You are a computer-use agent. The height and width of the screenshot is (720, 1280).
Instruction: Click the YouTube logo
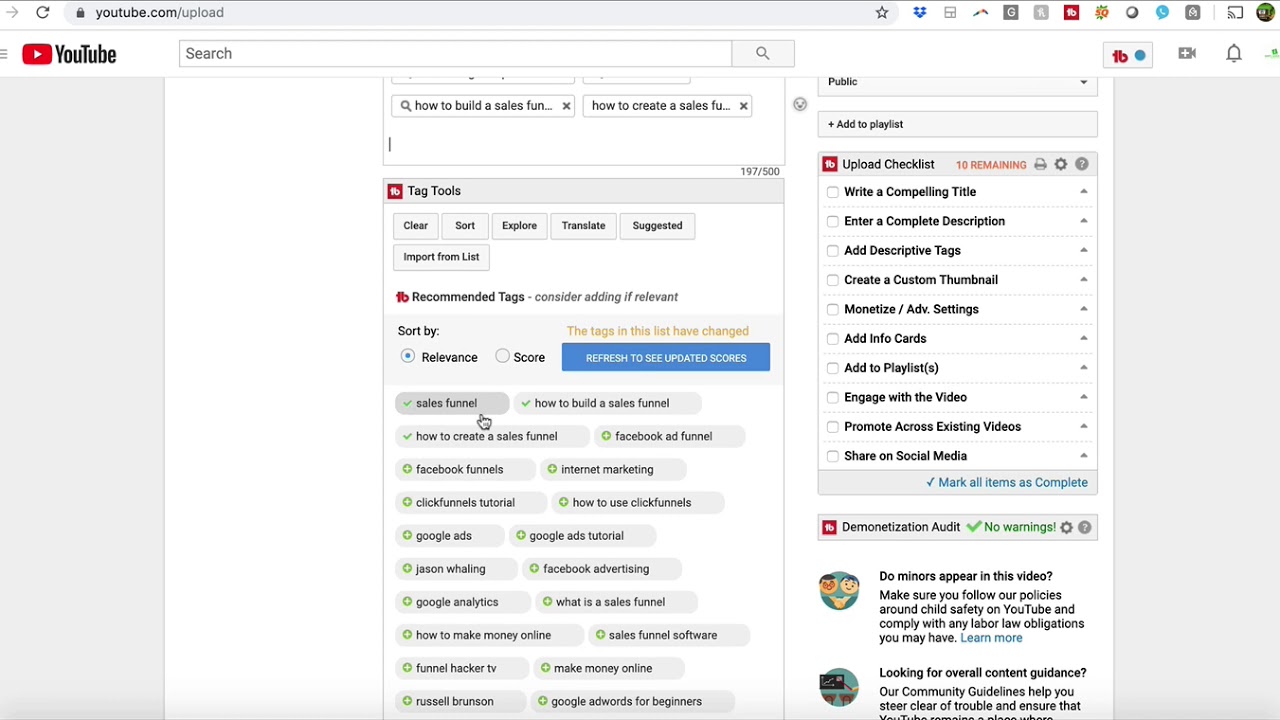[69, 54]
